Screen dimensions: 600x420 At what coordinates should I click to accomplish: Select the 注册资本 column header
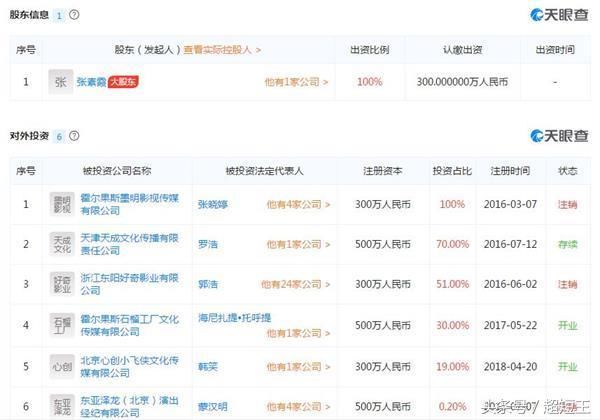pos(383,171)
